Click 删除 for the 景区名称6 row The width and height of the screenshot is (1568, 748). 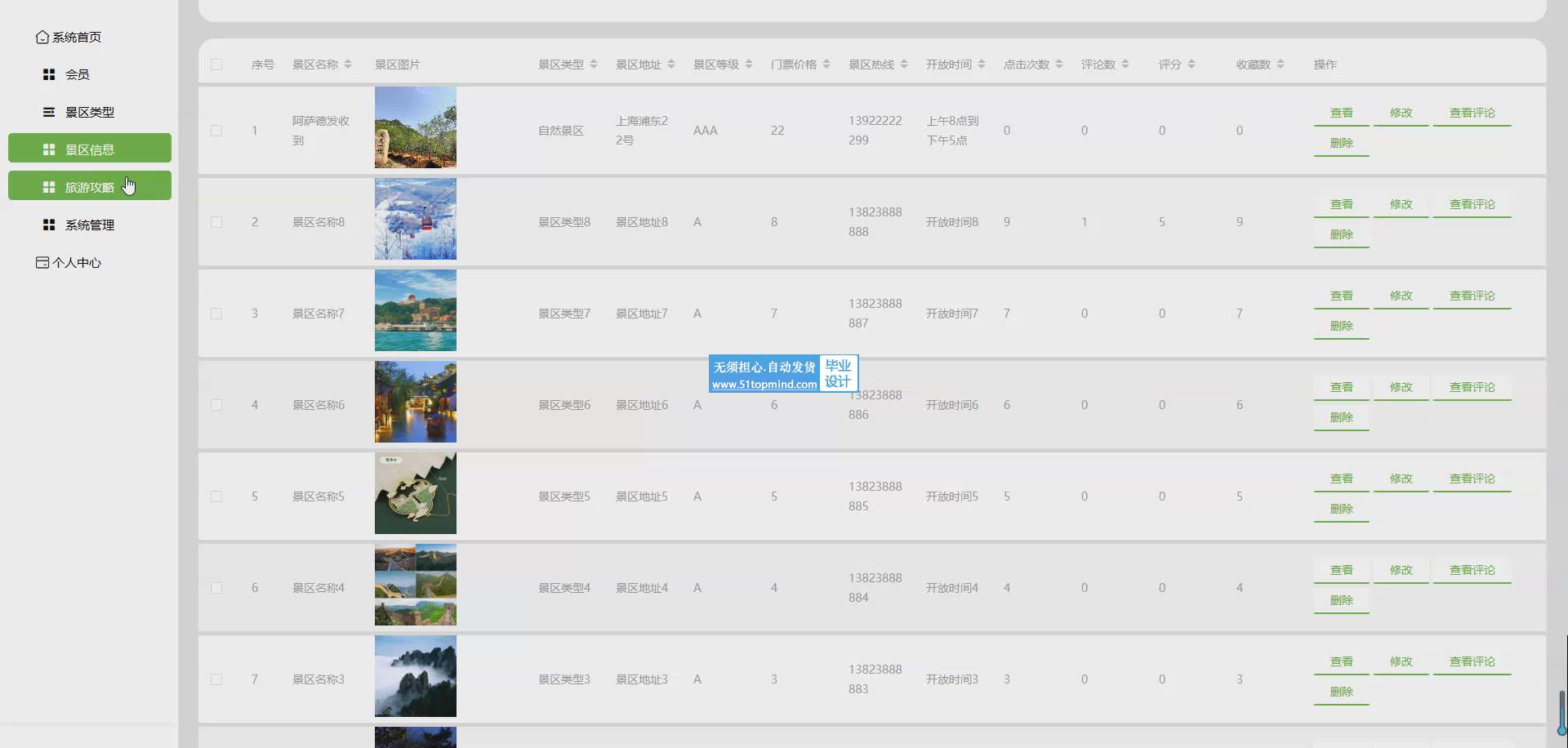pyautogui.click(x=1341, y=417)
